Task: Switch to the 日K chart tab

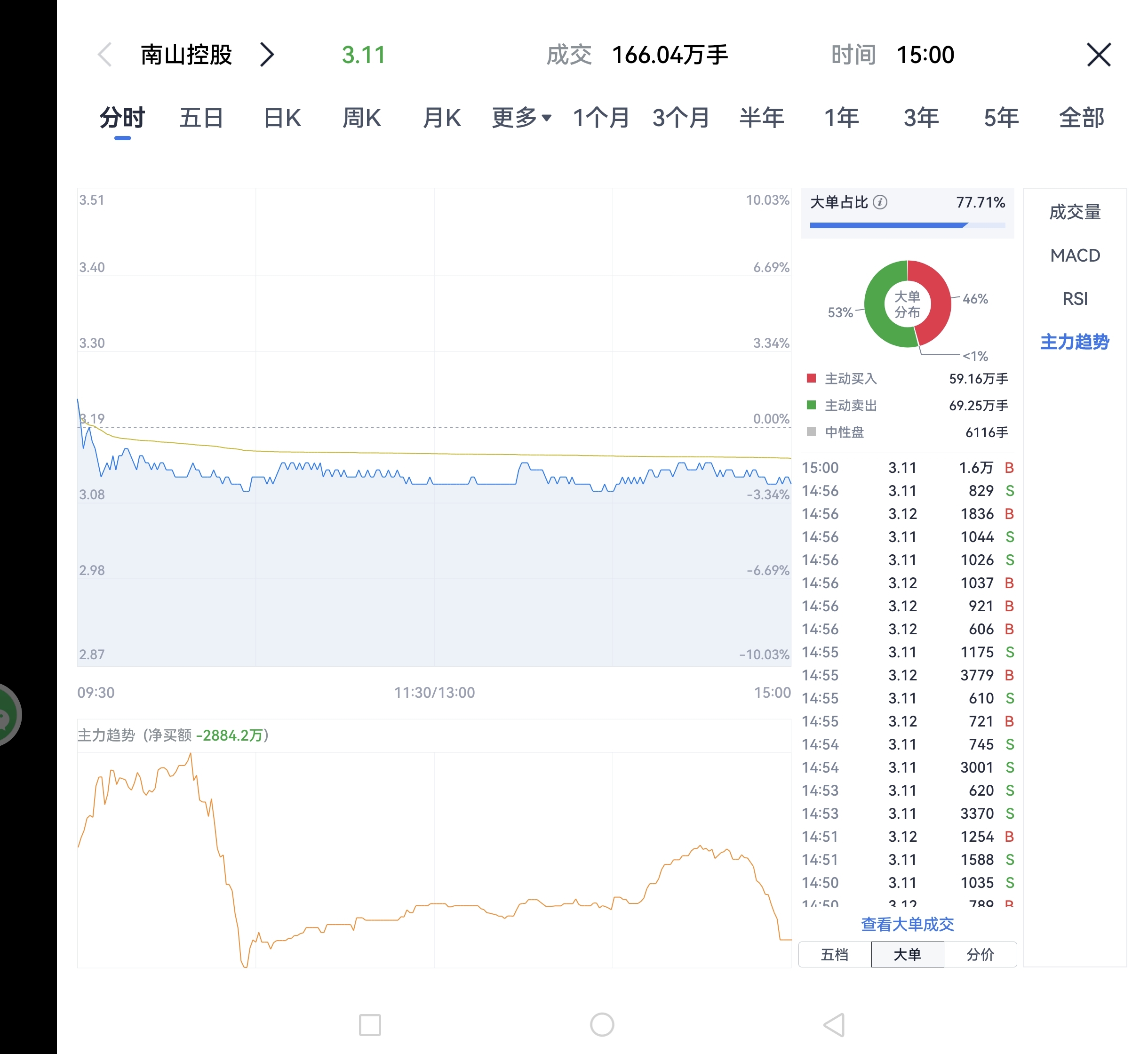Action: coord(282,118)
